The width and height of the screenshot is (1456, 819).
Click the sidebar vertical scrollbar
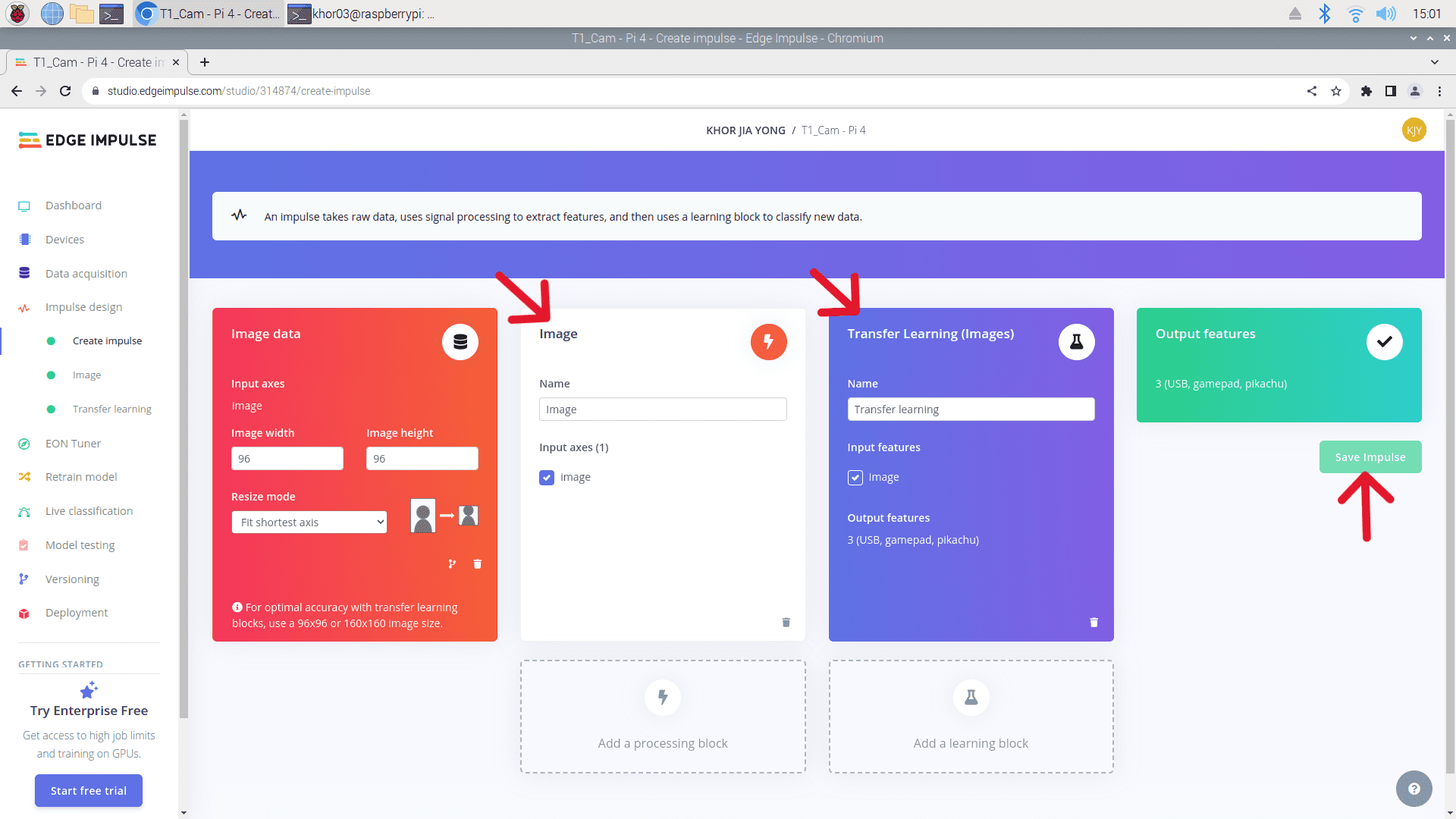[184, 417]
